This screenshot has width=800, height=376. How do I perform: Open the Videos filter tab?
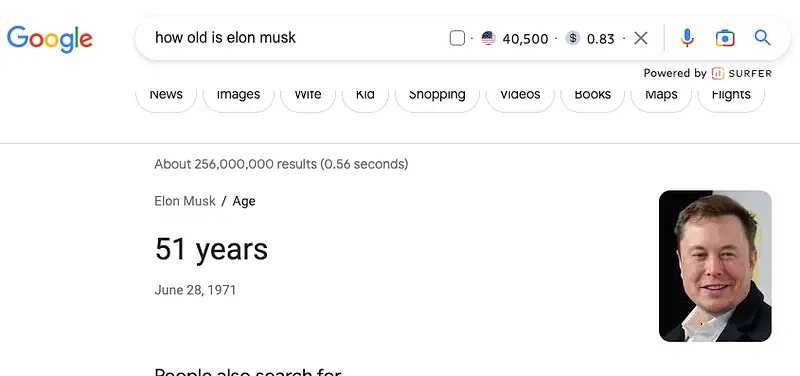(x=520, y=94)
